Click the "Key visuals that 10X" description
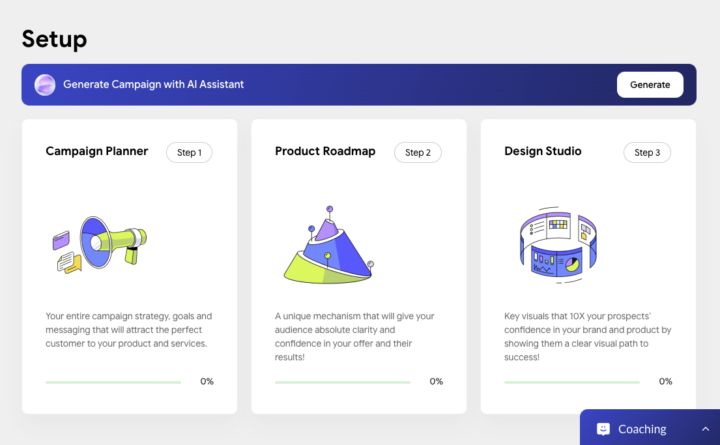The width and height of the screenshot is (720, 445). coord(588,337)
